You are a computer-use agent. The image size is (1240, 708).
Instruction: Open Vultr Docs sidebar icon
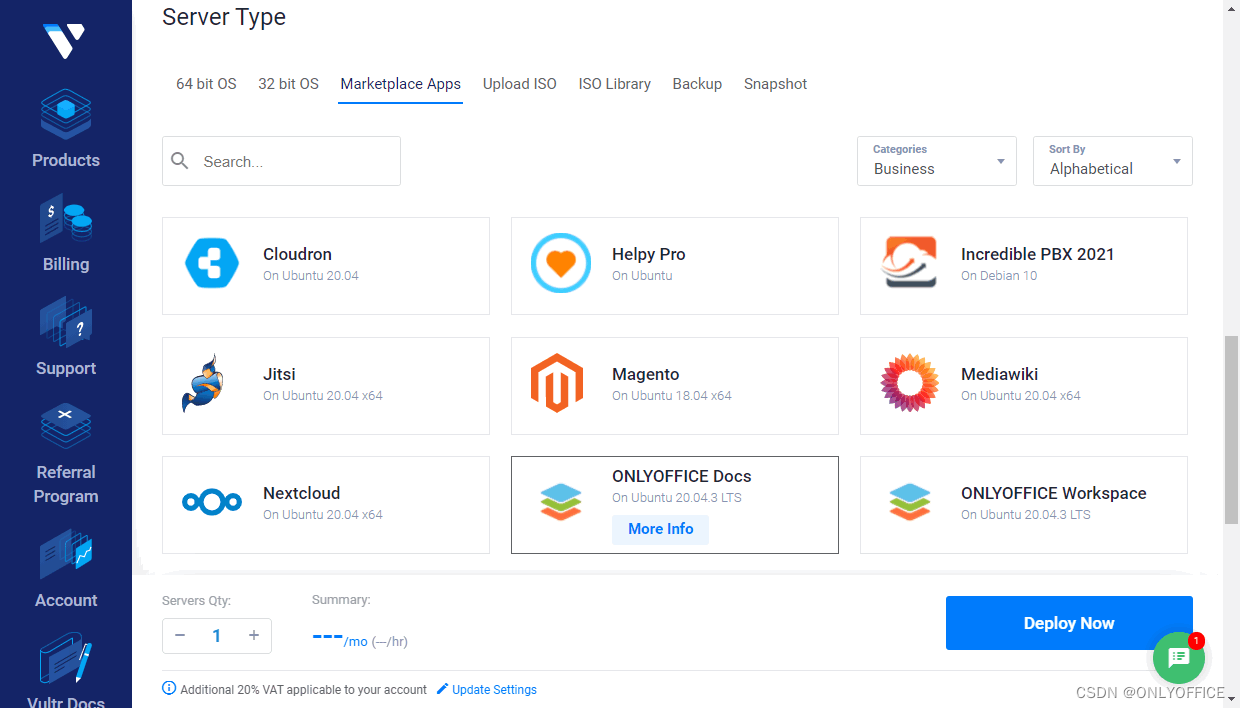66,659
